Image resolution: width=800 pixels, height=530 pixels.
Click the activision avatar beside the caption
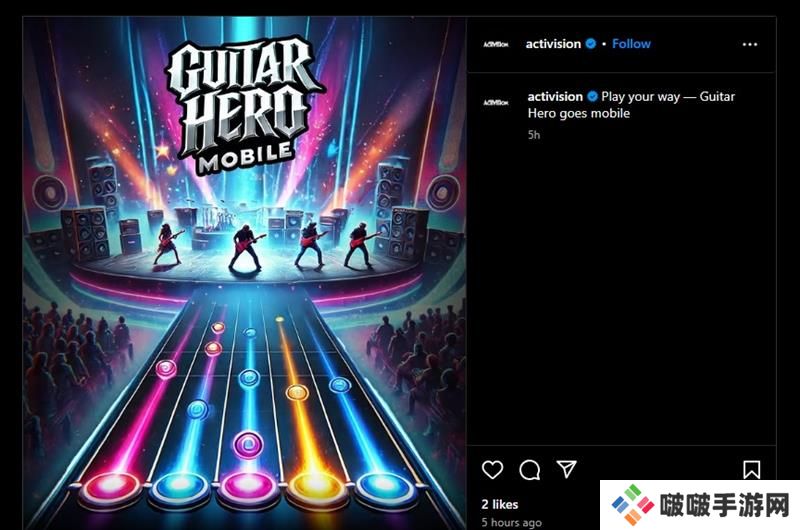click(x=496, y=103)
